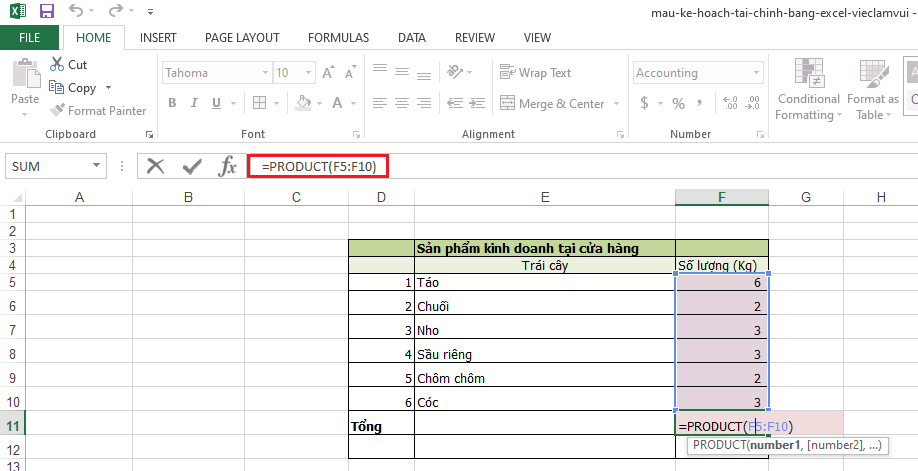The height and width of the screenshot is (471, 918).
Task: Click the Paste clipboard icon
Action: (26, 74)
